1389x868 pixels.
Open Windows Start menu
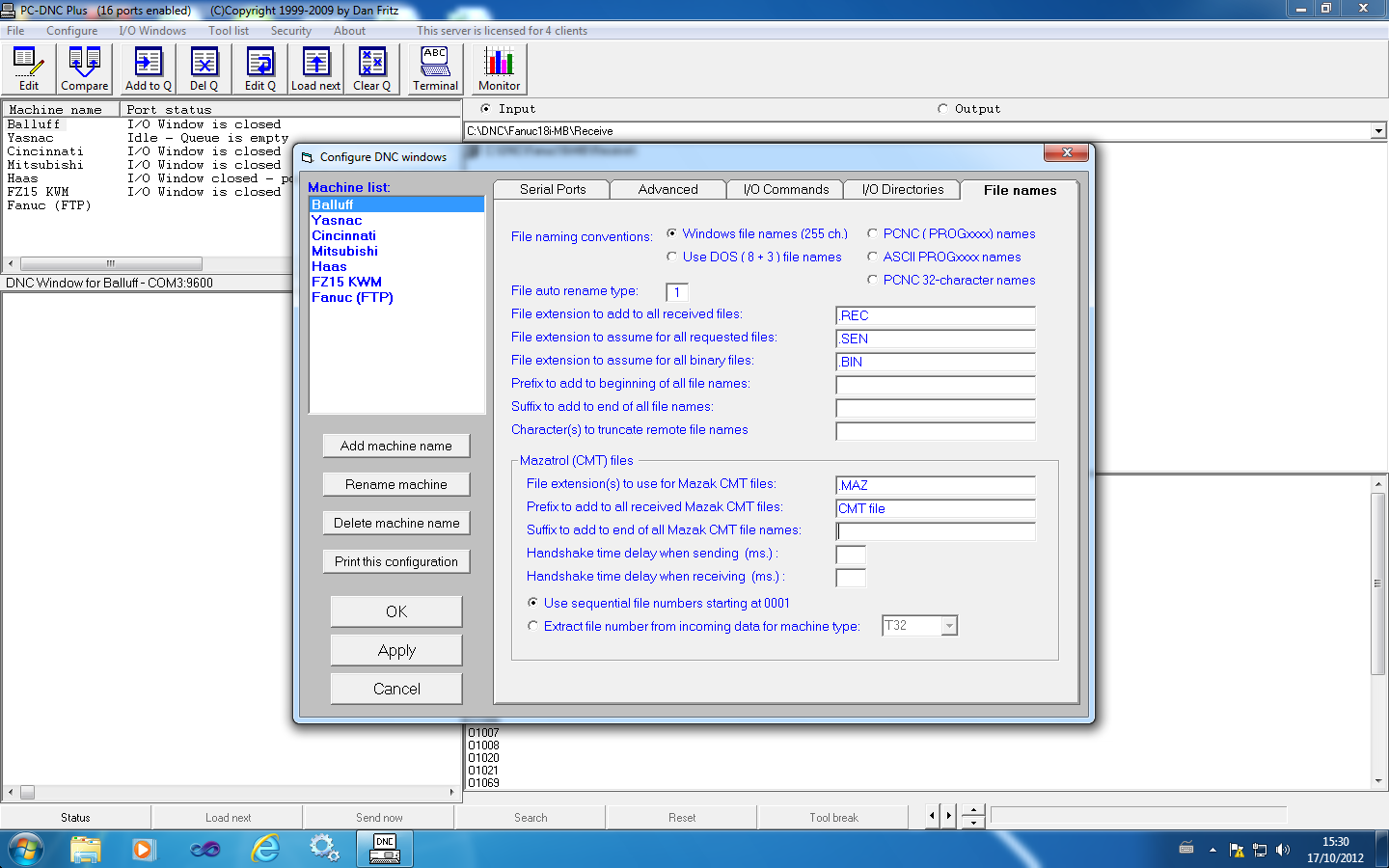pos(25,850)
